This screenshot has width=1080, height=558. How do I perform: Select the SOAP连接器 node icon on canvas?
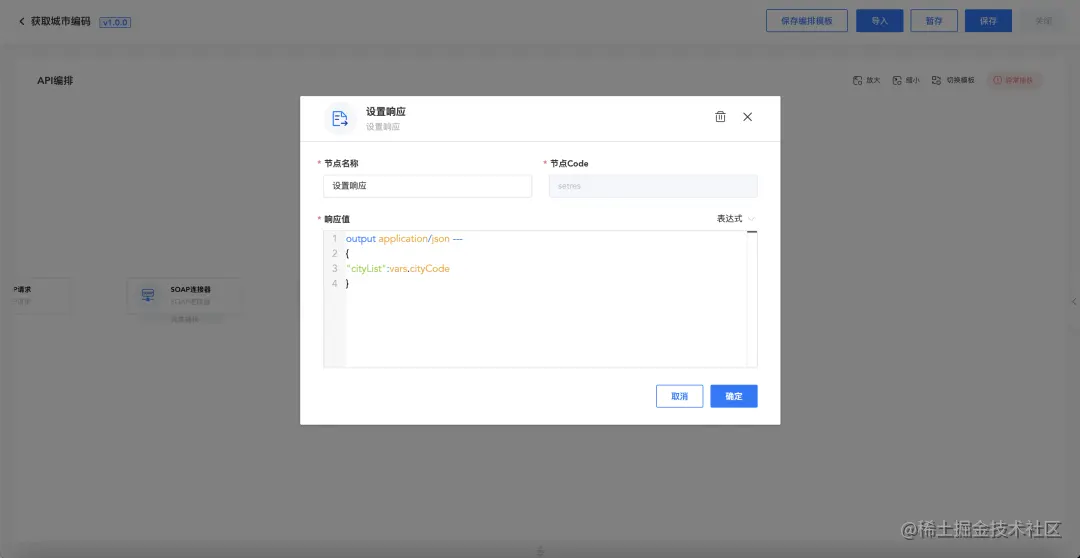click(x=148, y=295)
